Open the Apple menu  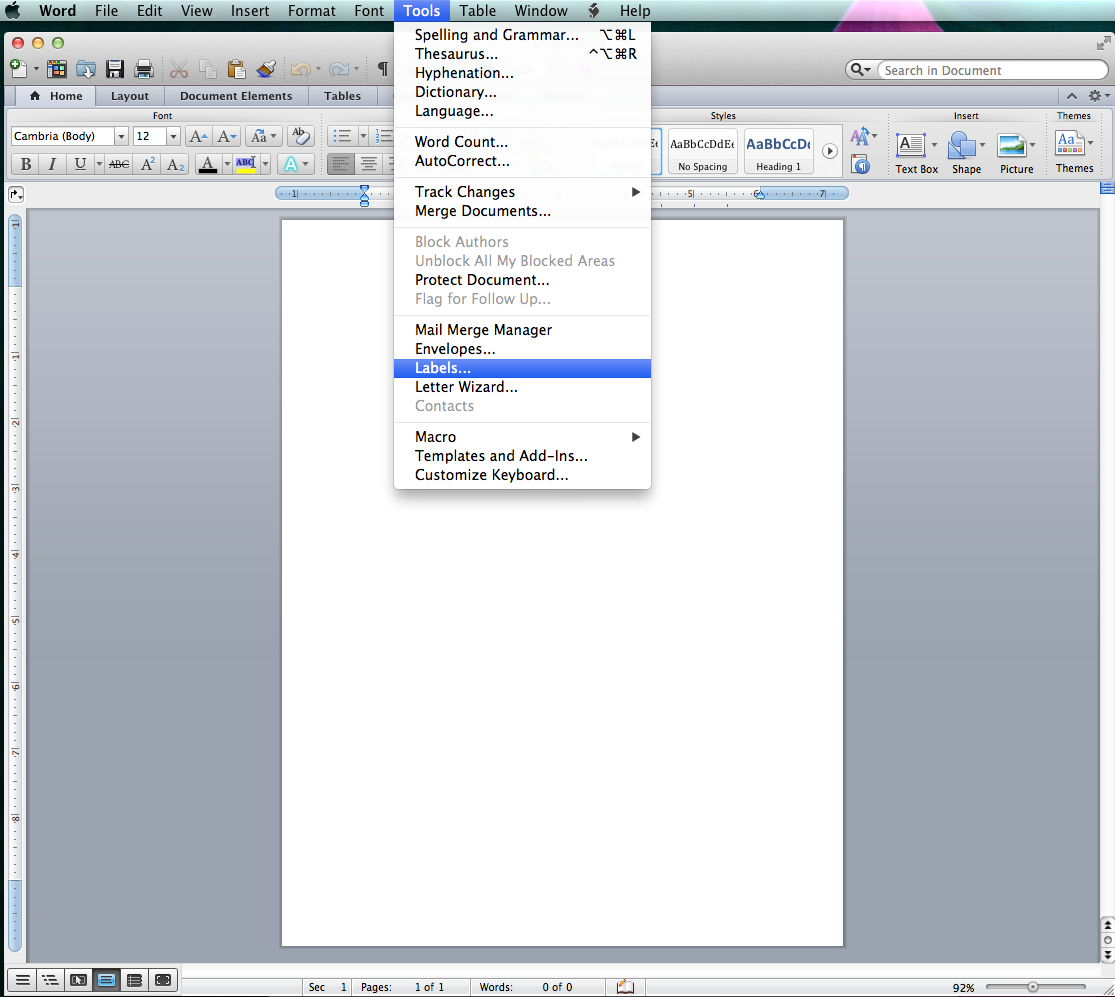pyautogui.click(x=14, y=11)
